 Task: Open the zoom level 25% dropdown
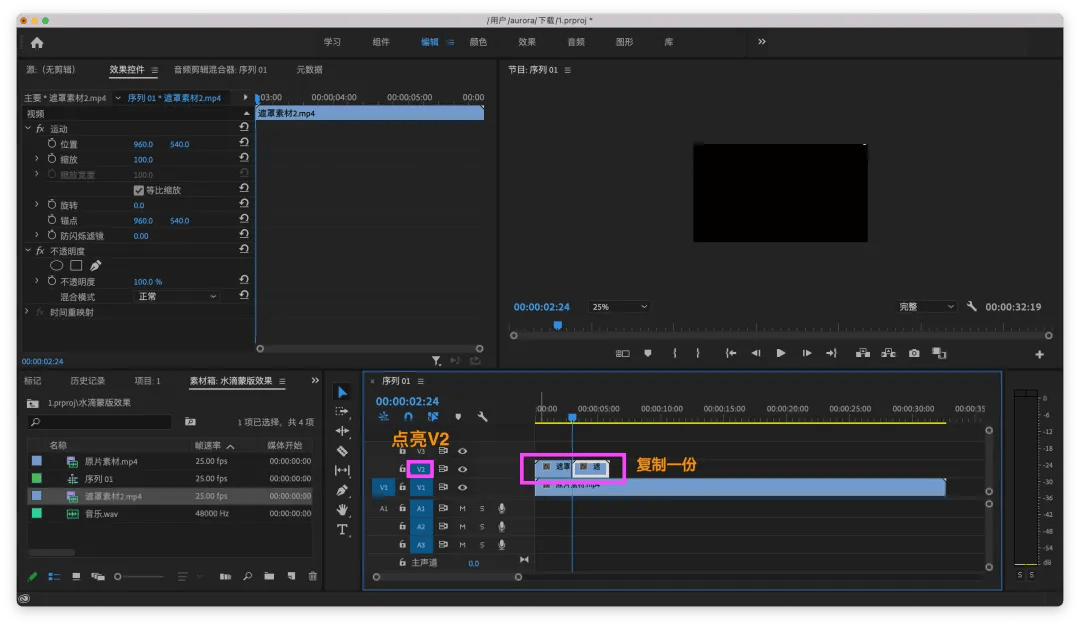[619, 307]
